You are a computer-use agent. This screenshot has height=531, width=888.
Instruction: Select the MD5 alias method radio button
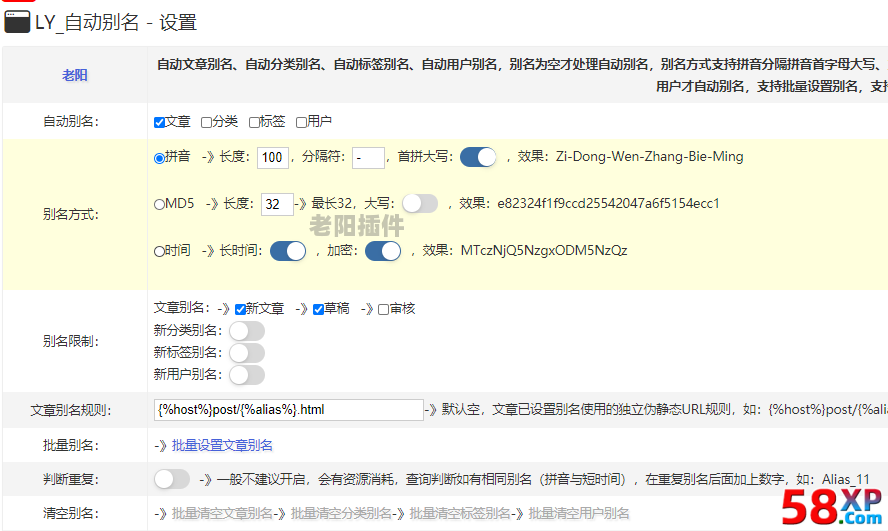tap(159, 204)
